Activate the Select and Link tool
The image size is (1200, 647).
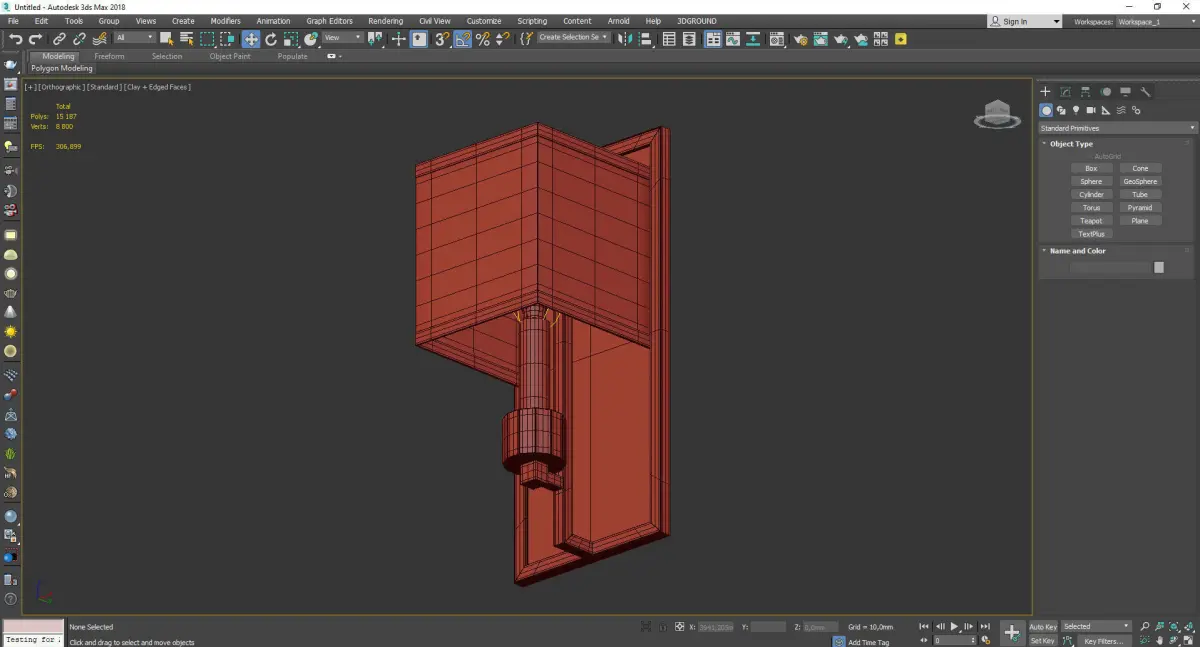click(x=60, y=39)
